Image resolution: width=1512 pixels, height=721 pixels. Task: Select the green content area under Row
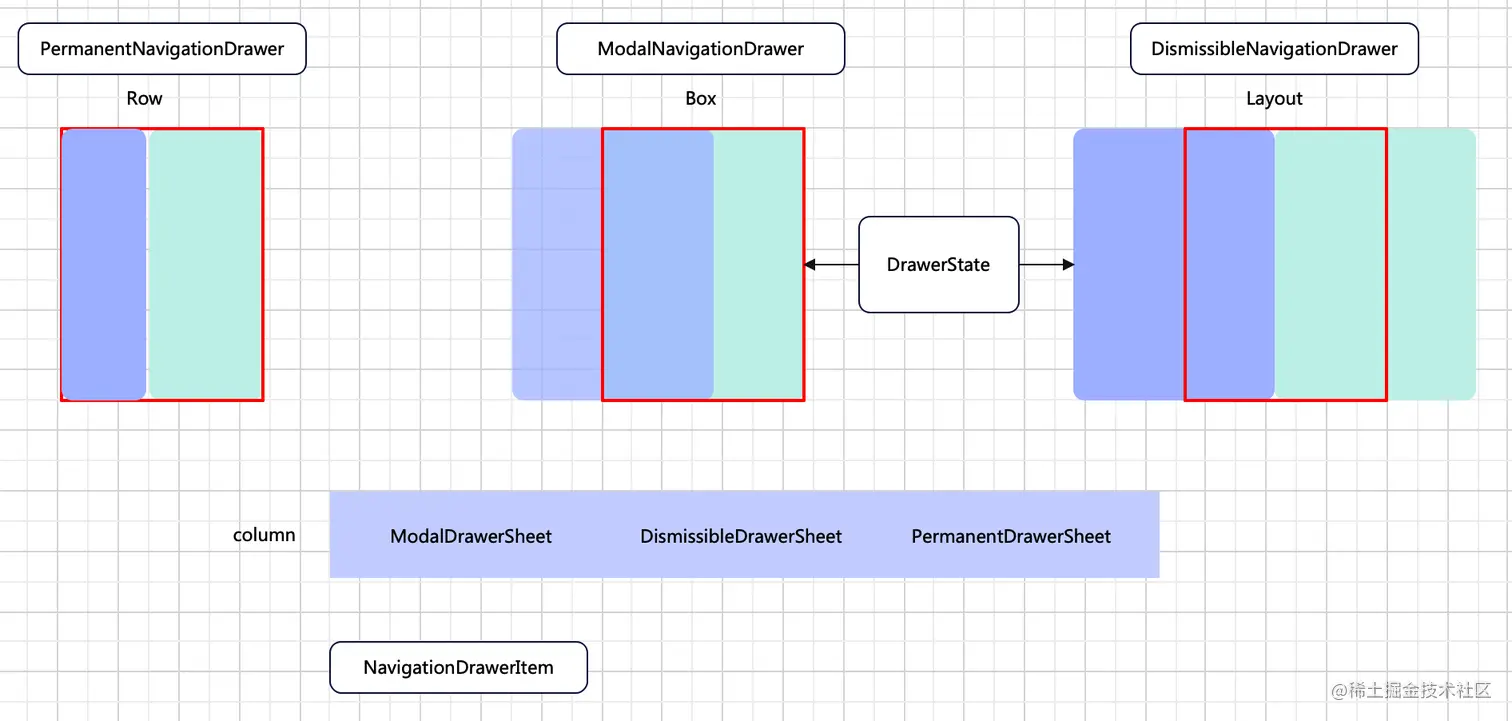(205, 264)
